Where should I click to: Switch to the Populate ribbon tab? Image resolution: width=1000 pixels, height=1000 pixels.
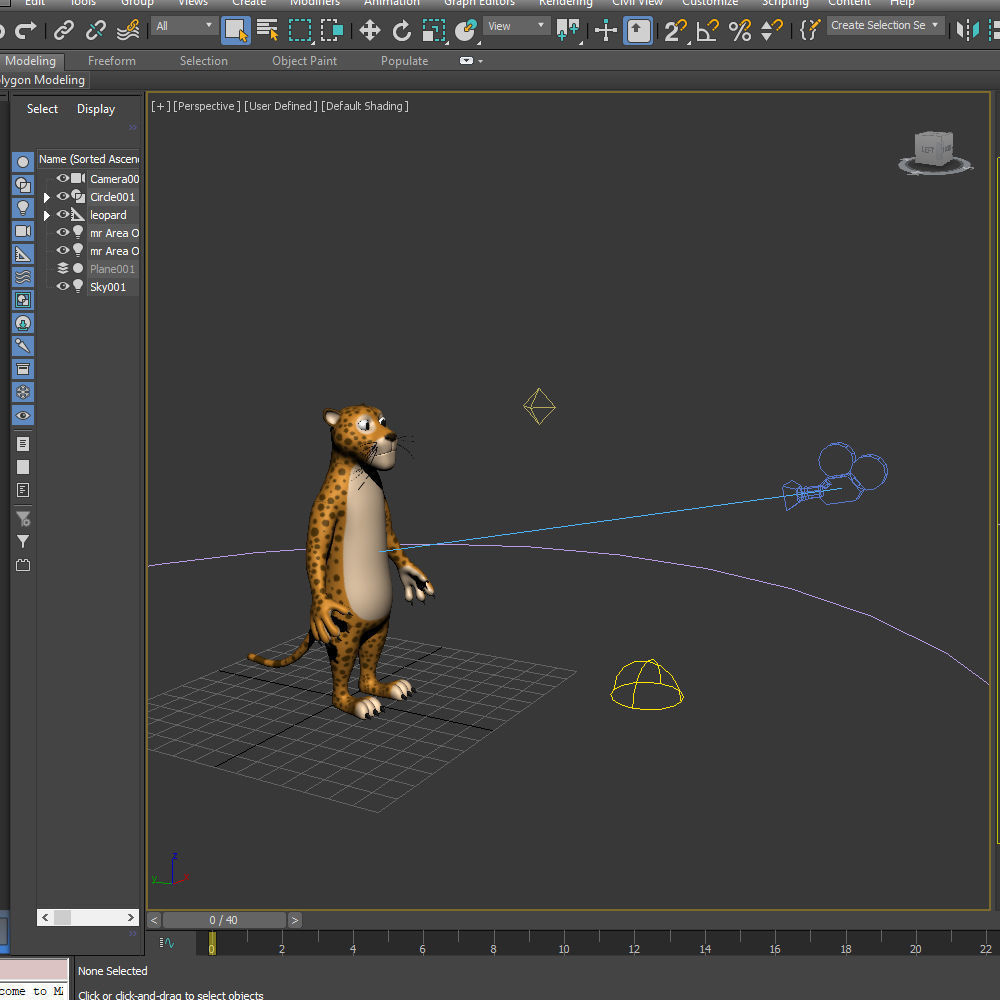(404, 61)
